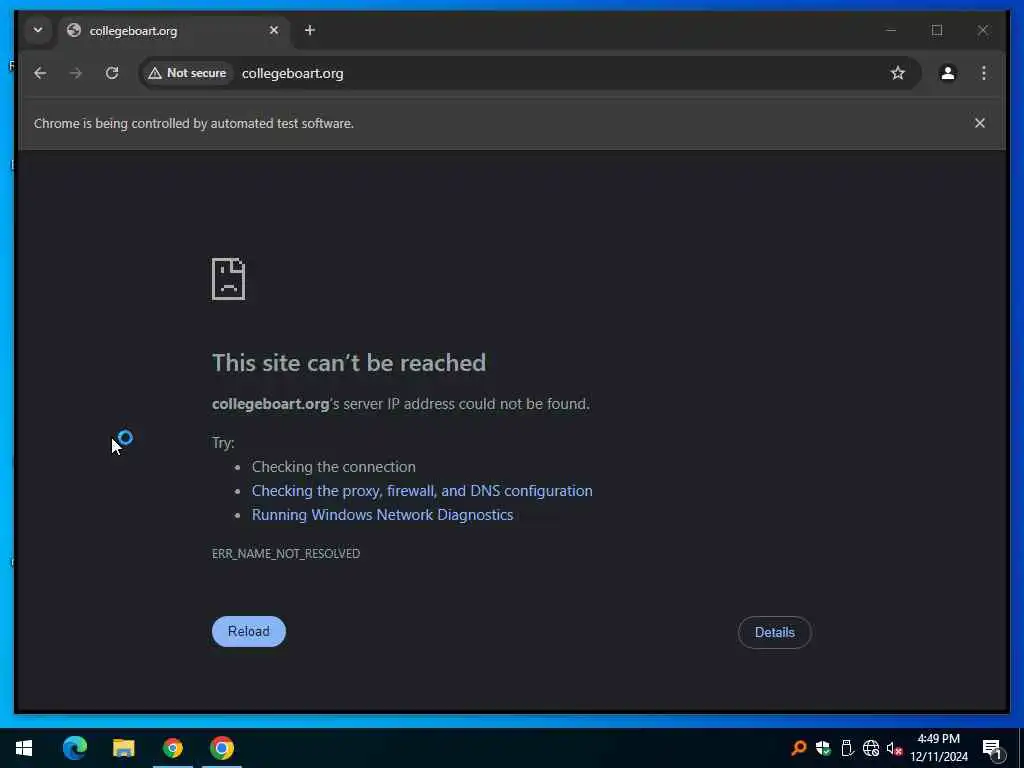Click the browser forward arrow
This screenshot has width=1024, height=768.
[x=76, y=73]
